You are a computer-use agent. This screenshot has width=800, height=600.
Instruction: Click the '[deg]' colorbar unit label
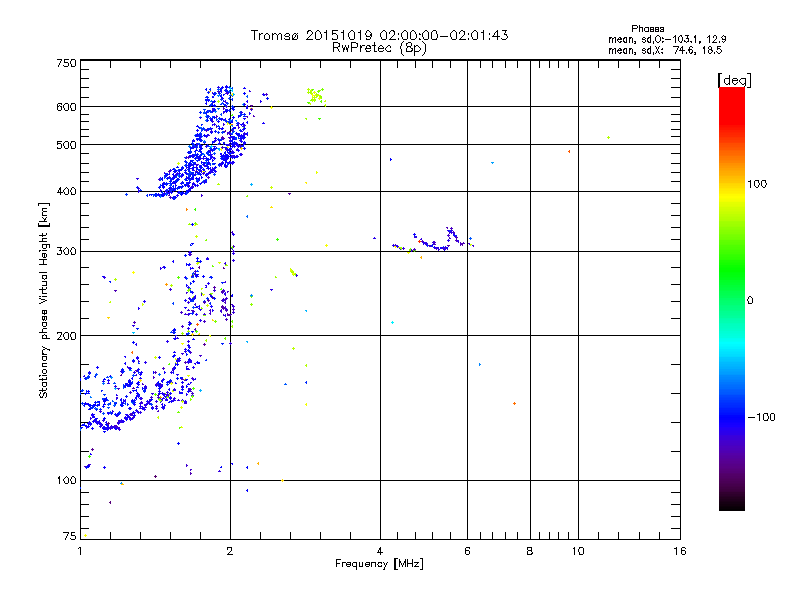pos(734,80)
